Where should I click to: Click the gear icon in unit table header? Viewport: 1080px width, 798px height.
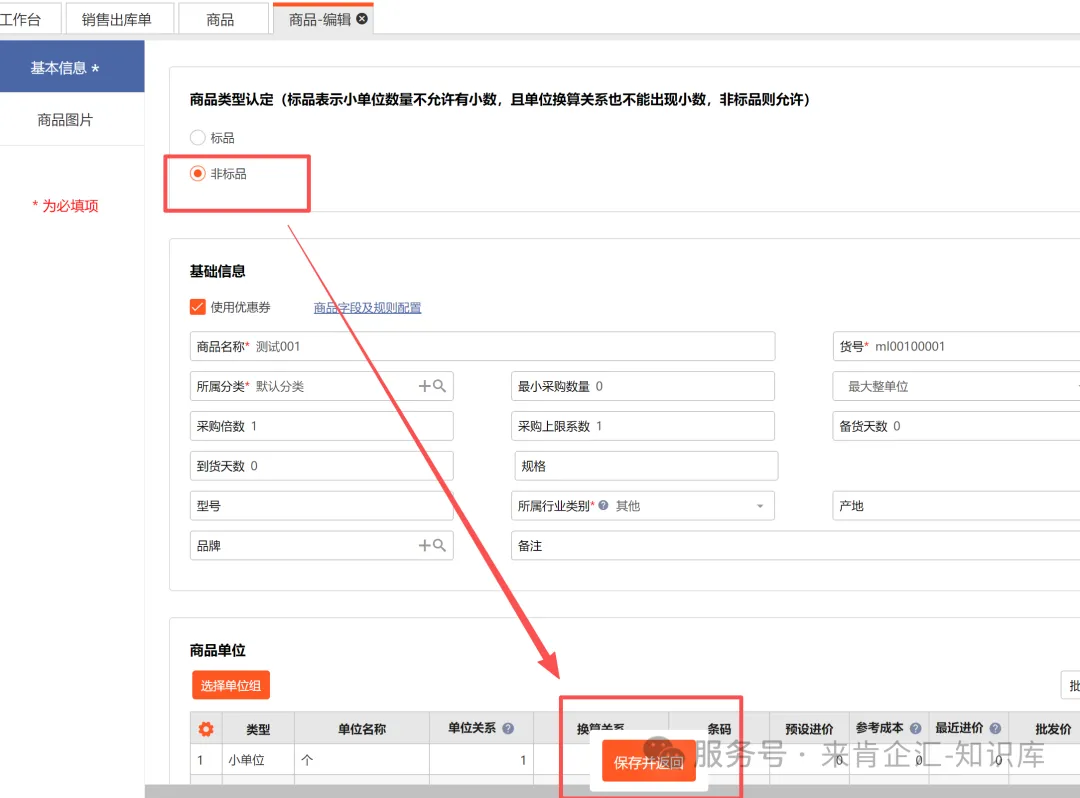(207, 729)
